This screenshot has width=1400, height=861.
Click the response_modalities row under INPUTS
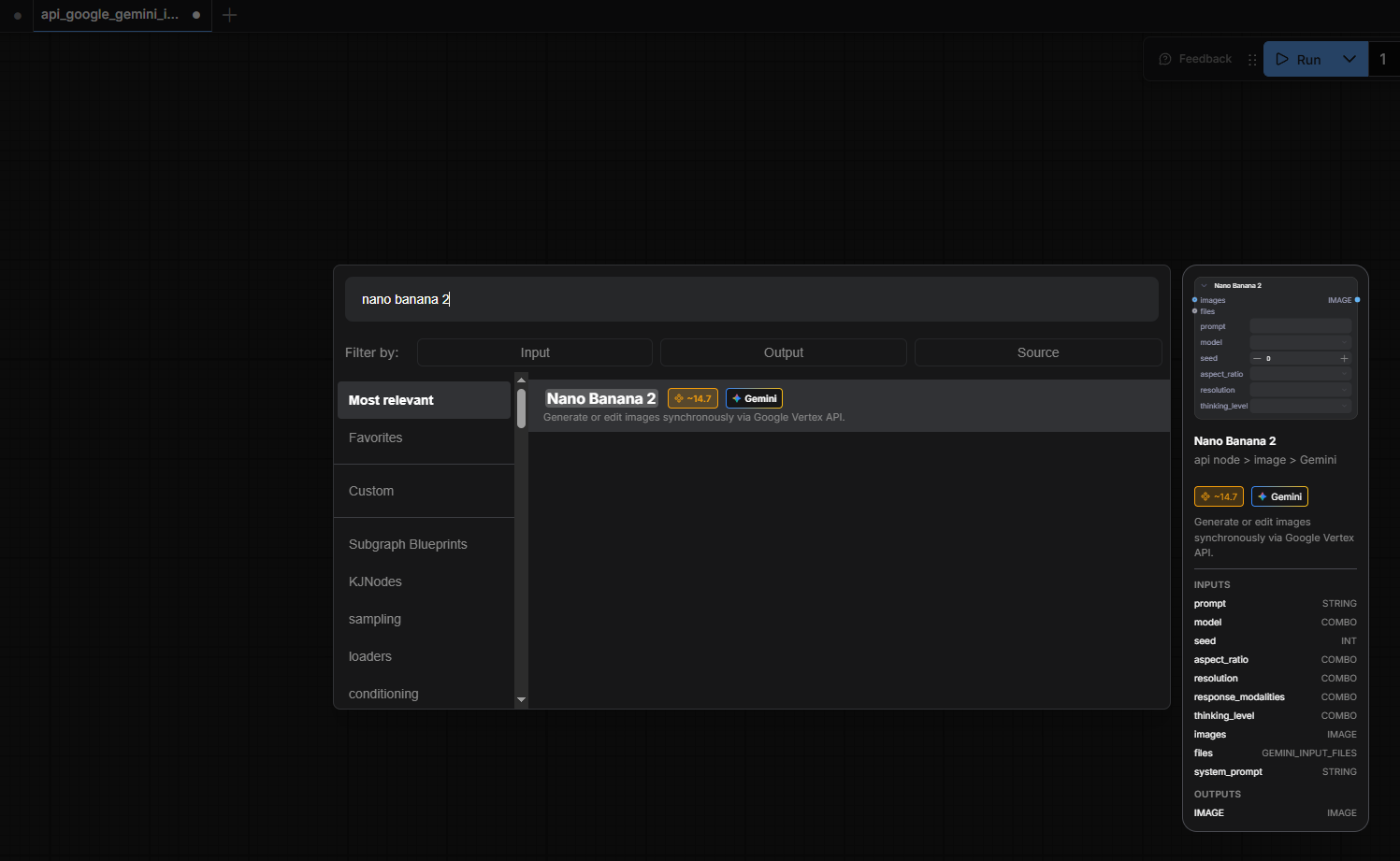1276,697
